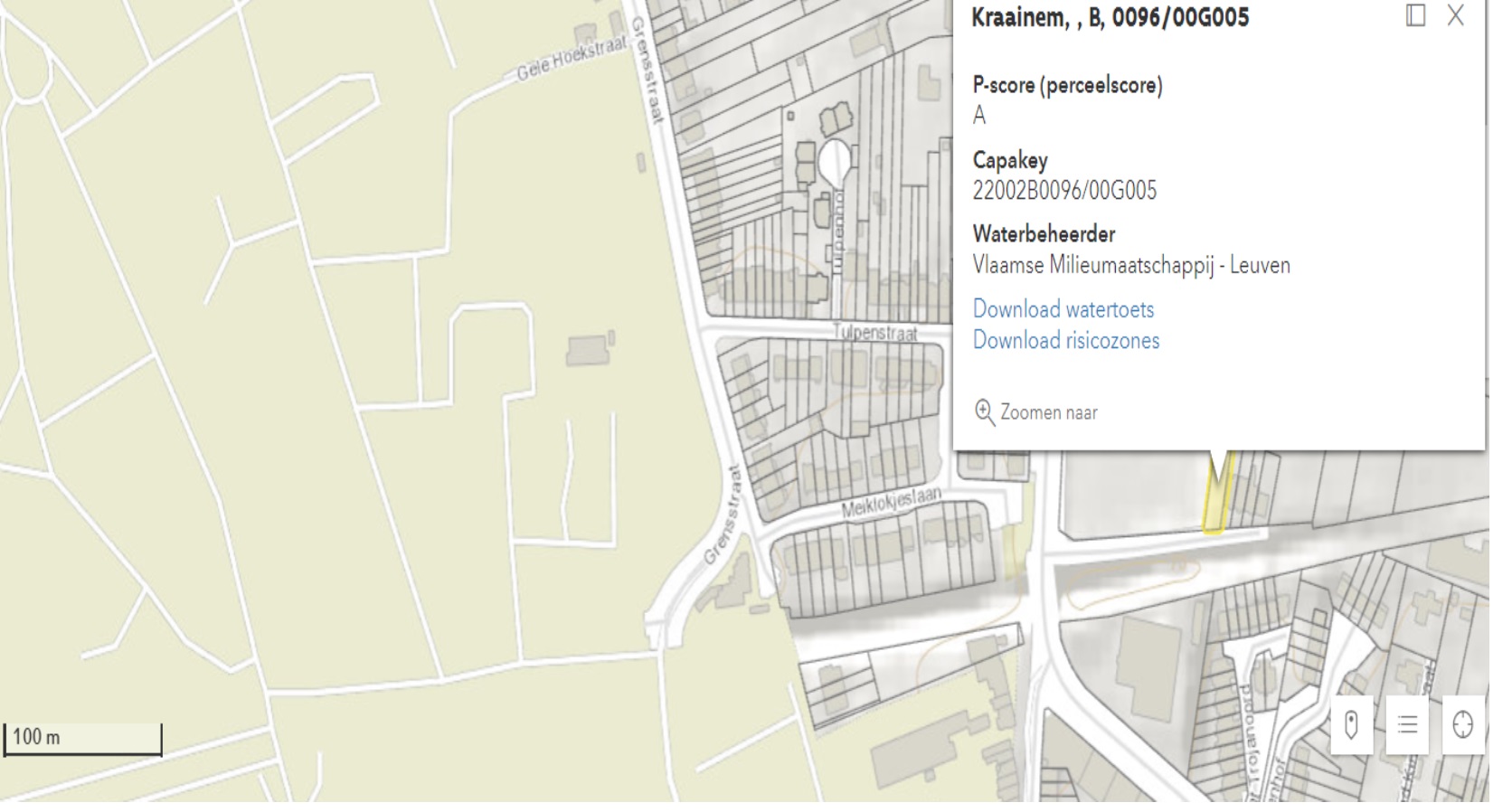The width and height of the screenshot is (1493, 812).
Task: Close the Kraainem parcel popup
Action: [1455, 15]
